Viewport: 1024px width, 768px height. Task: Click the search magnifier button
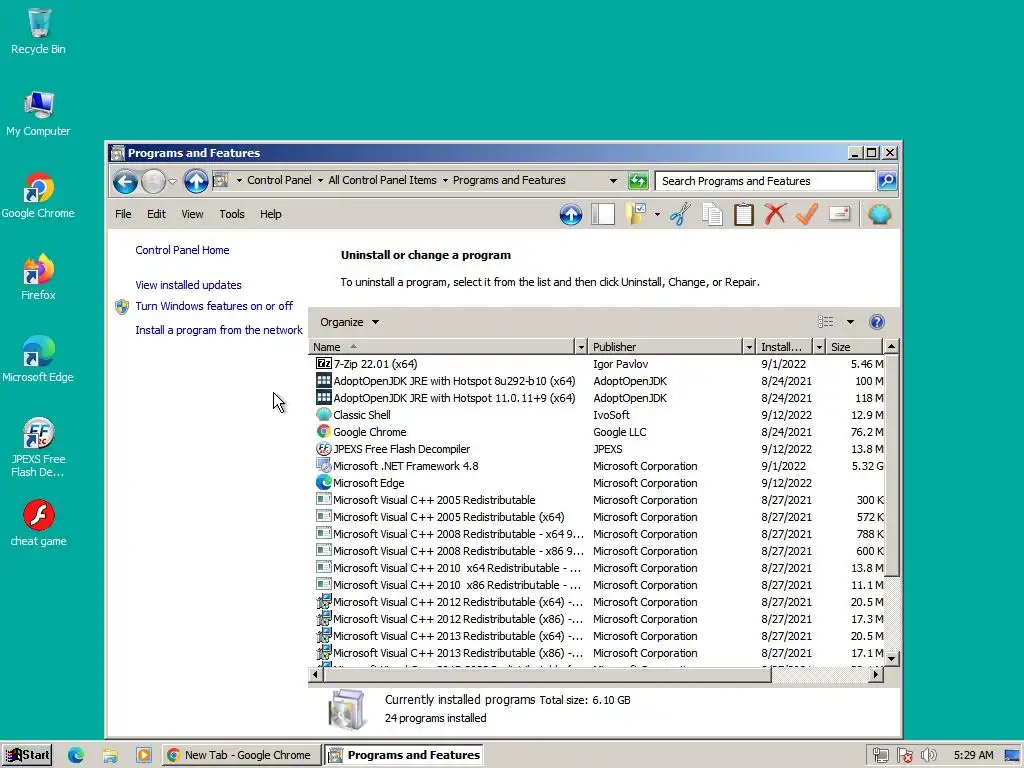[x=887, y=181]
